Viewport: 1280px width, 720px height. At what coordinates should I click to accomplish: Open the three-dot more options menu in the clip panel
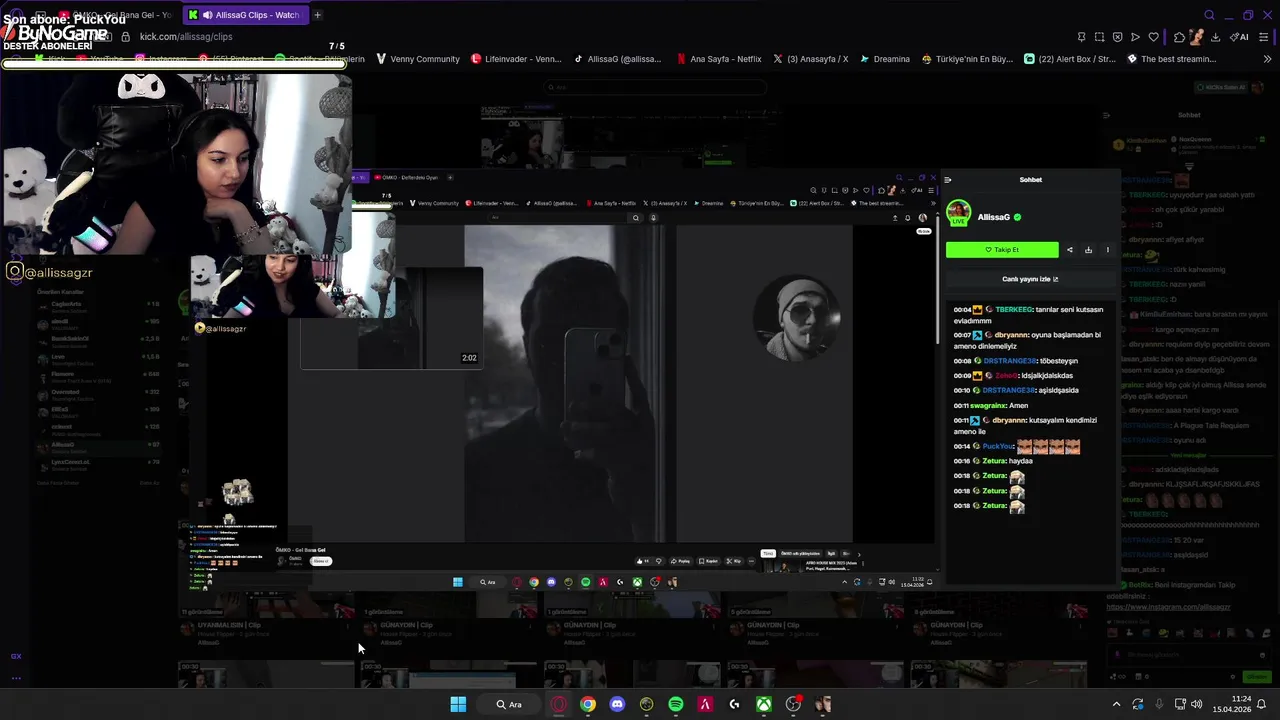1107,250
